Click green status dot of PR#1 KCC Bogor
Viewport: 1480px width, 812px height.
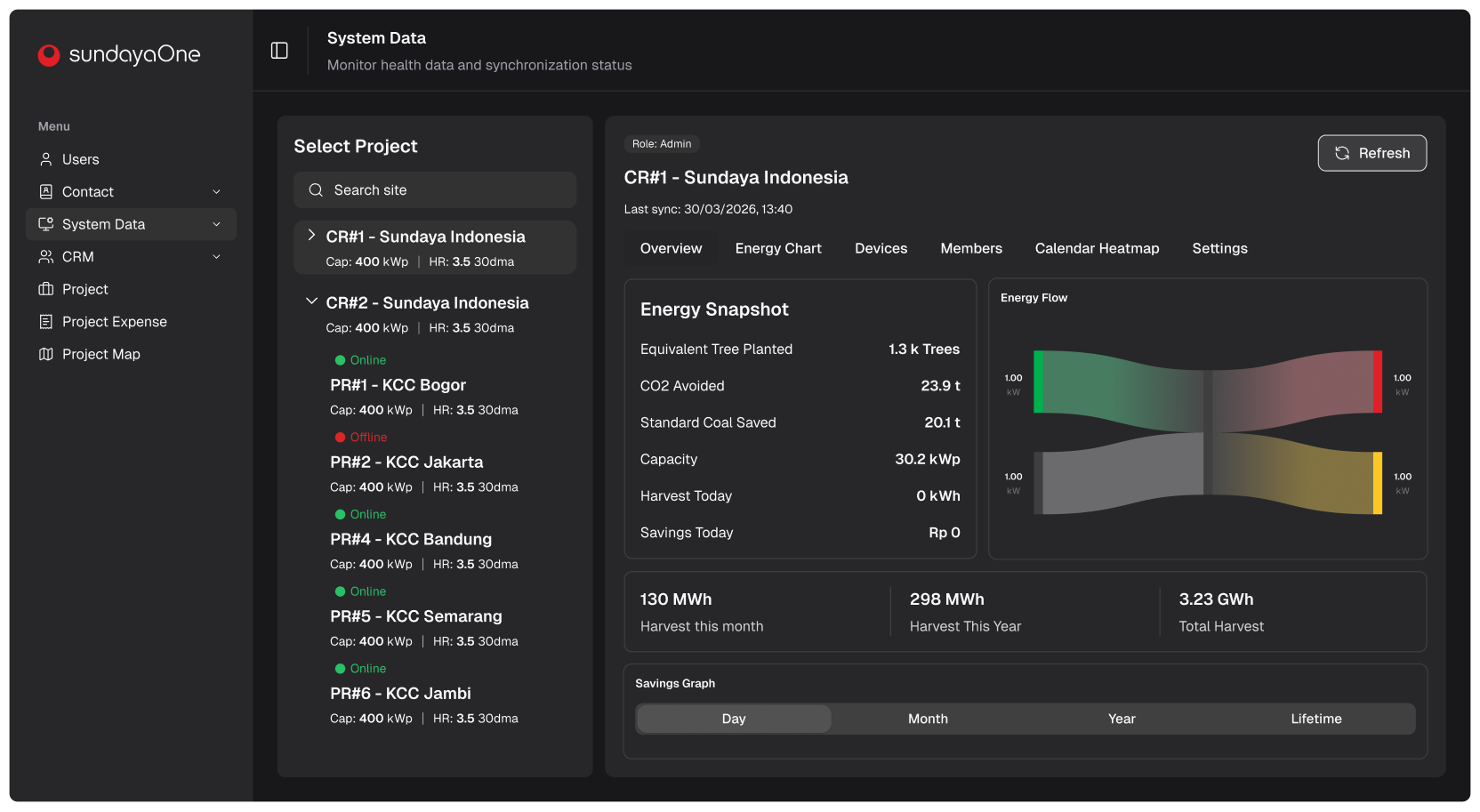tap(340, 360)
